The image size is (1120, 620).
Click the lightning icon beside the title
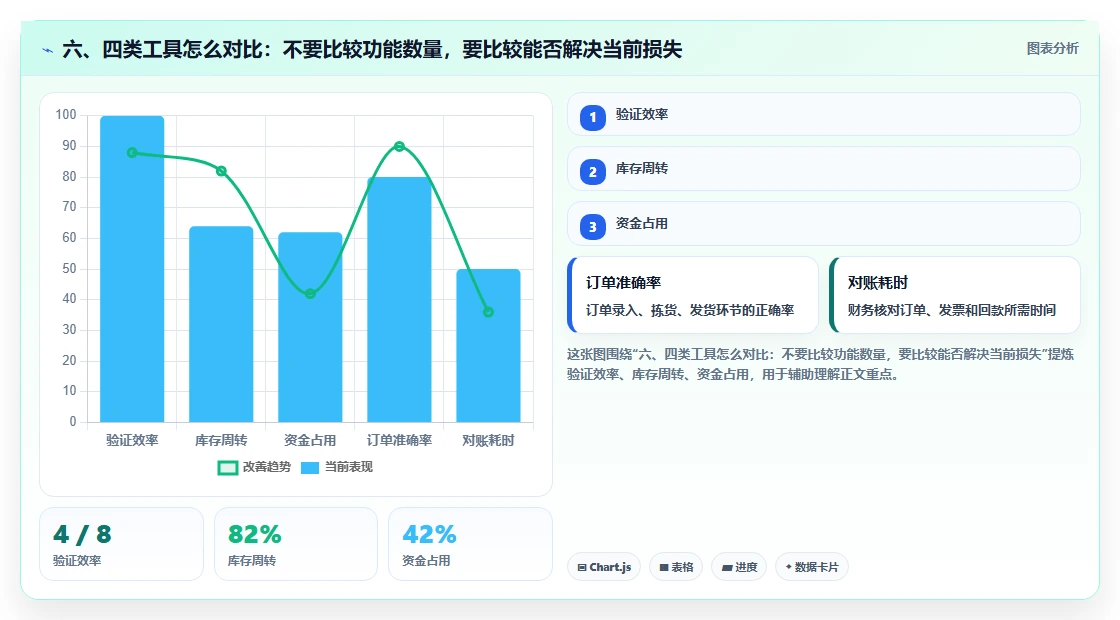tap(48, 50)
